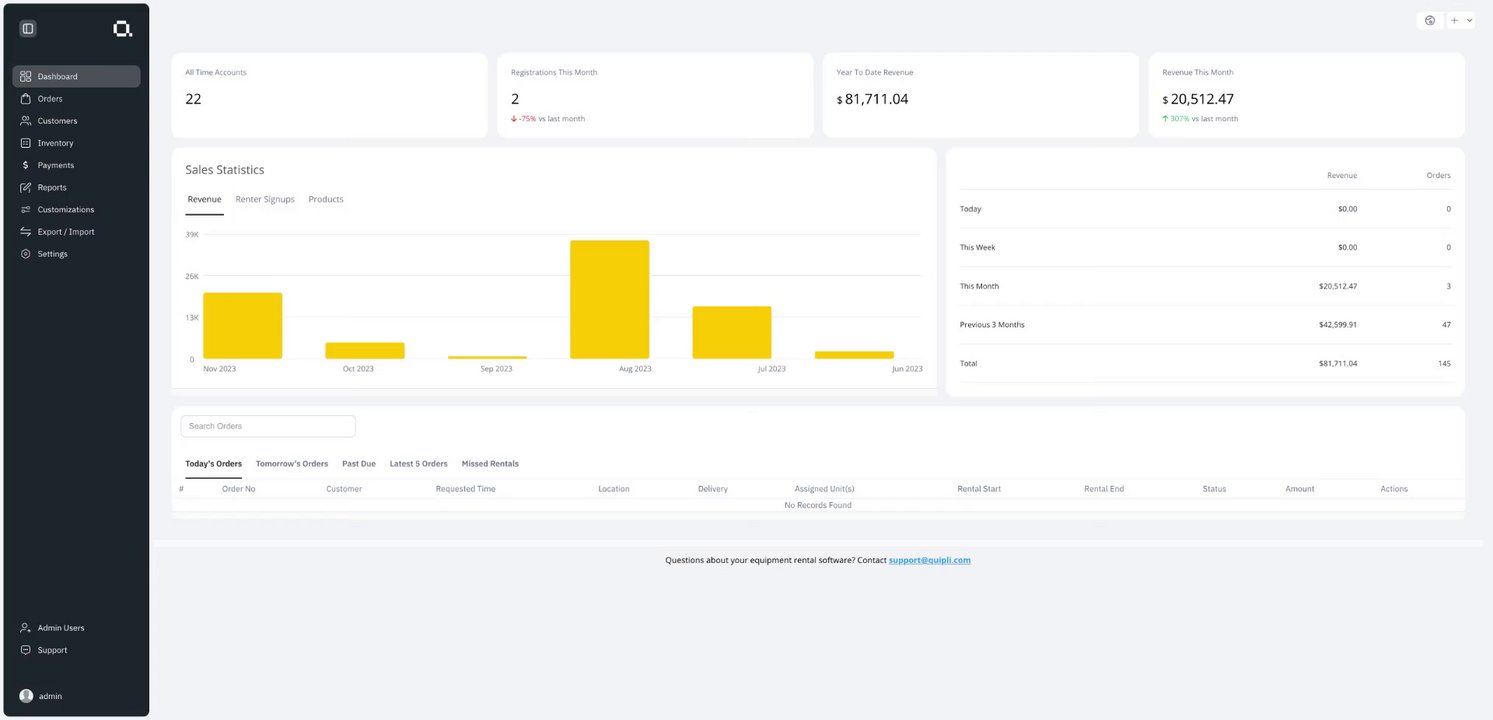Click the 'This Week' row label

tap(978, 247)
